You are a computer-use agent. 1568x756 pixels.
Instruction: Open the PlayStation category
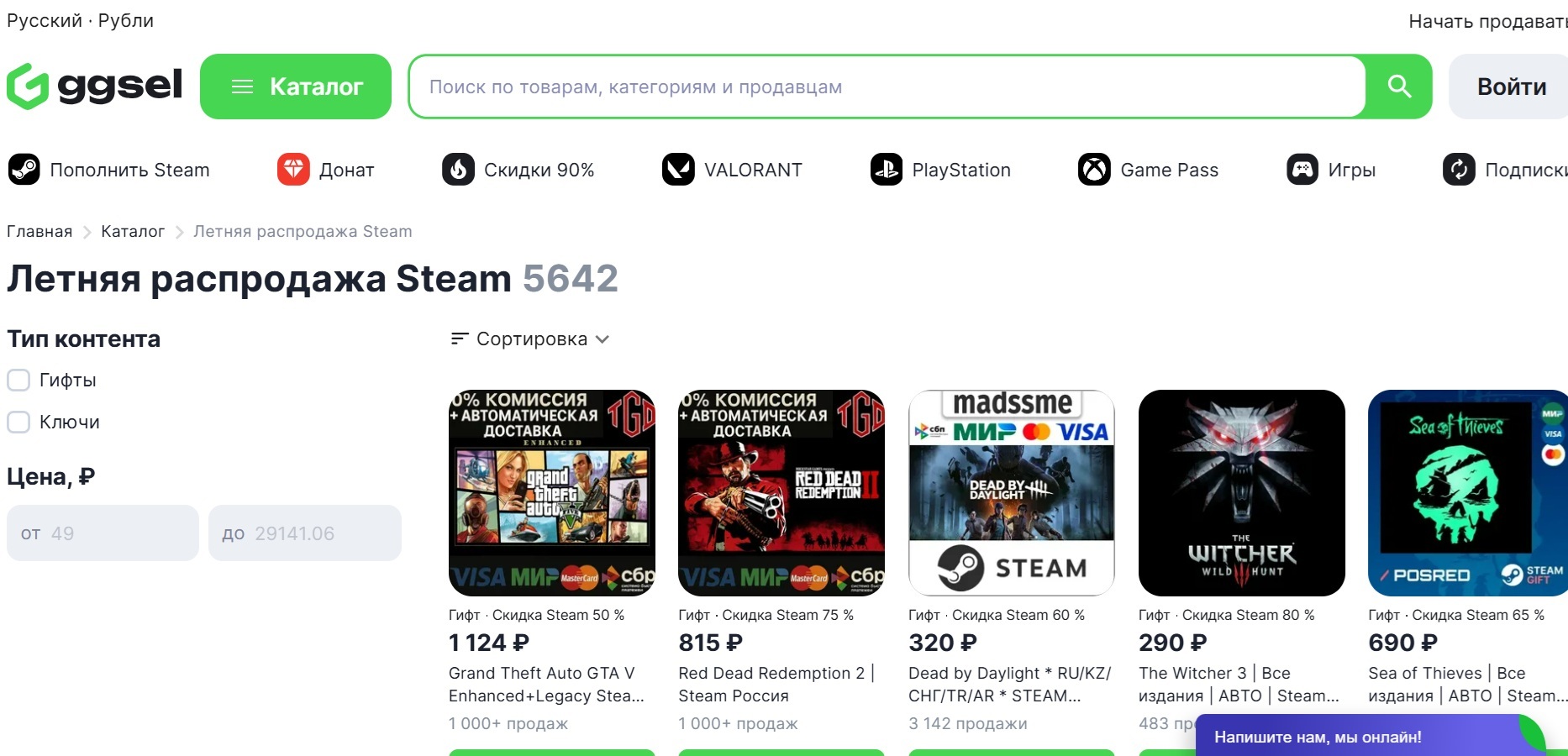[941, 170]
